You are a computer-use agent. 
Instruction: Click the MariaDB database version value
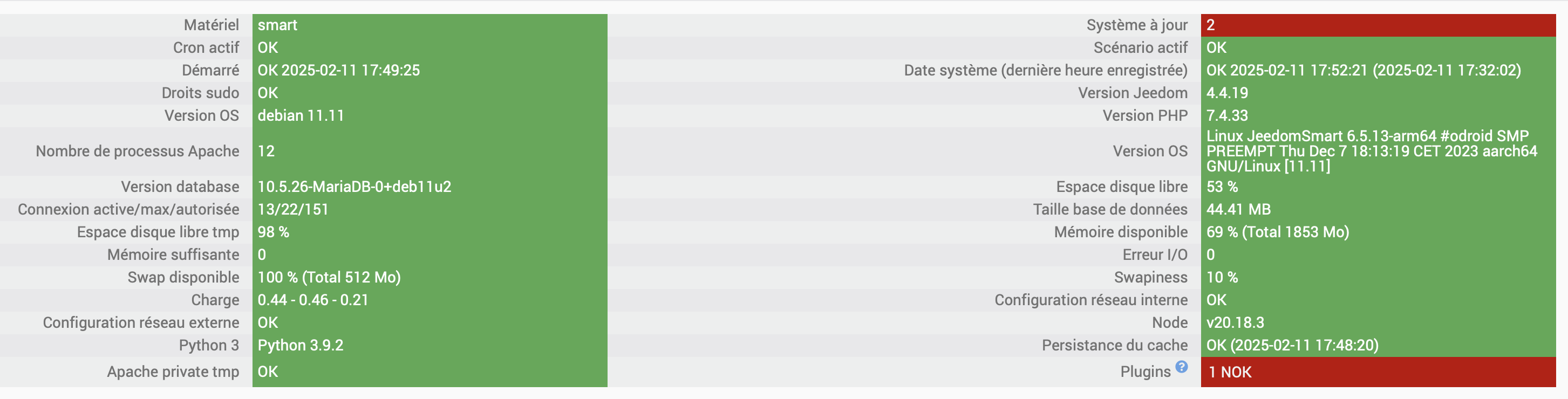pyautogui.click(x=354, y=187)
